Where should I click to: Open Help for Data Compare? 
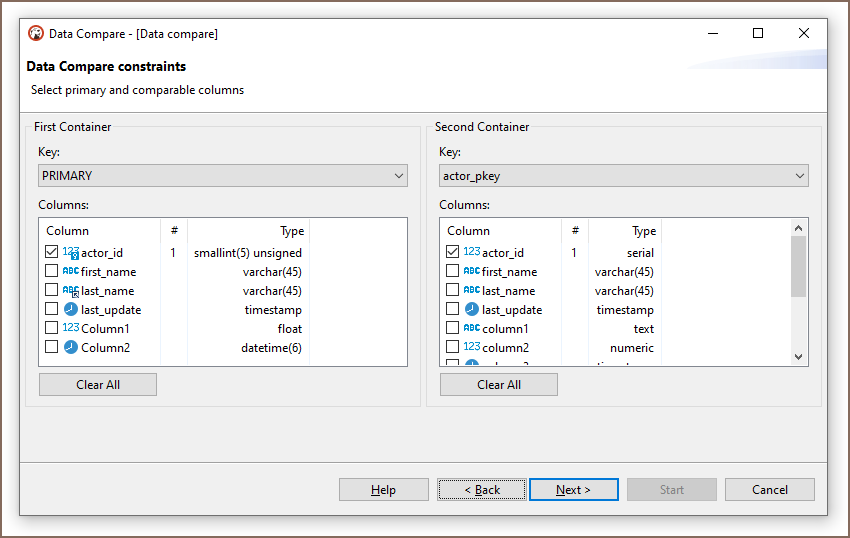click(x=384, y=490)
